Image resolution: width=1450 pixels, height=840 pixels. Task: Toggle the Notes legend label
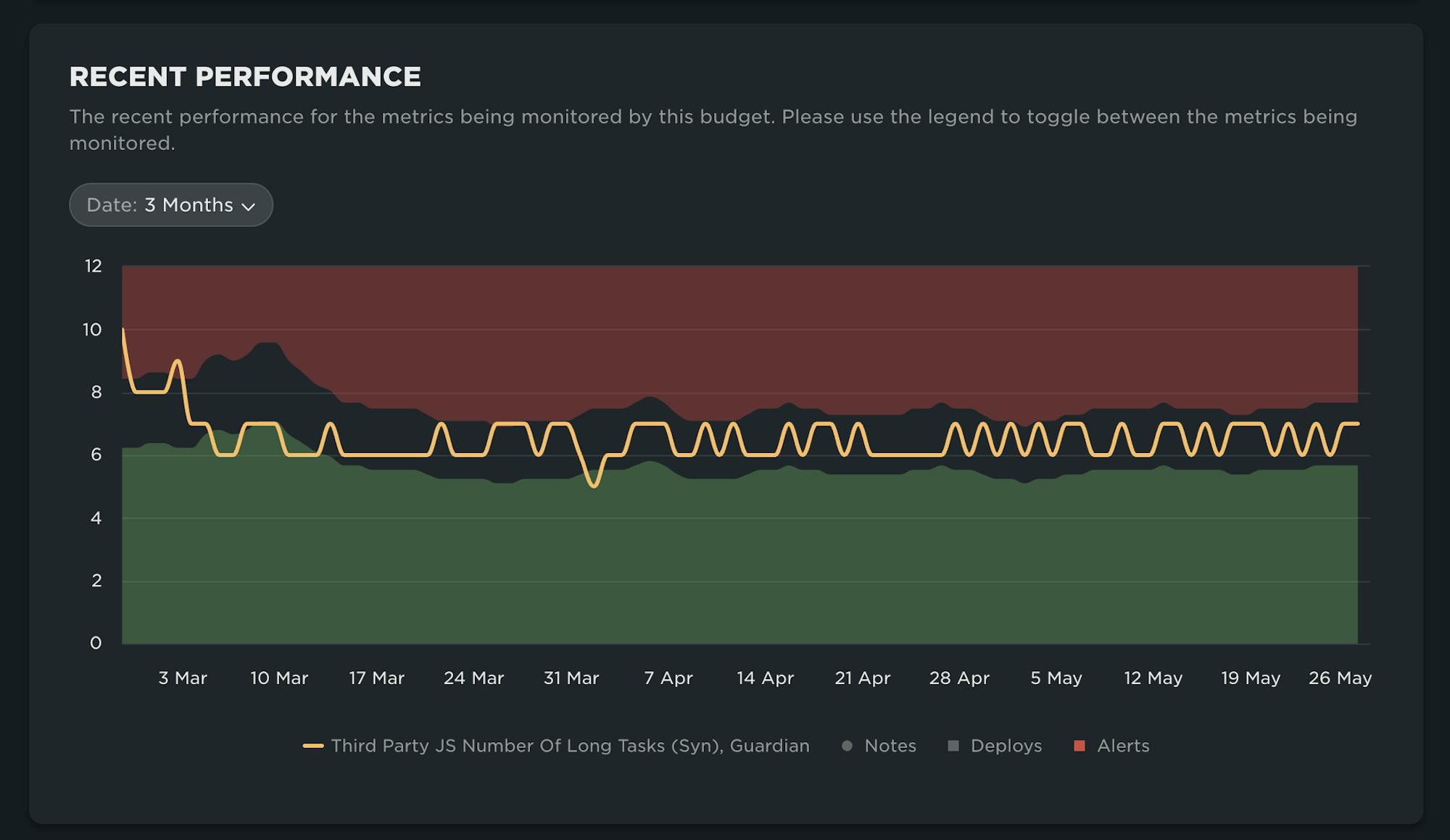pyautogui.click(x=890, y=746)
